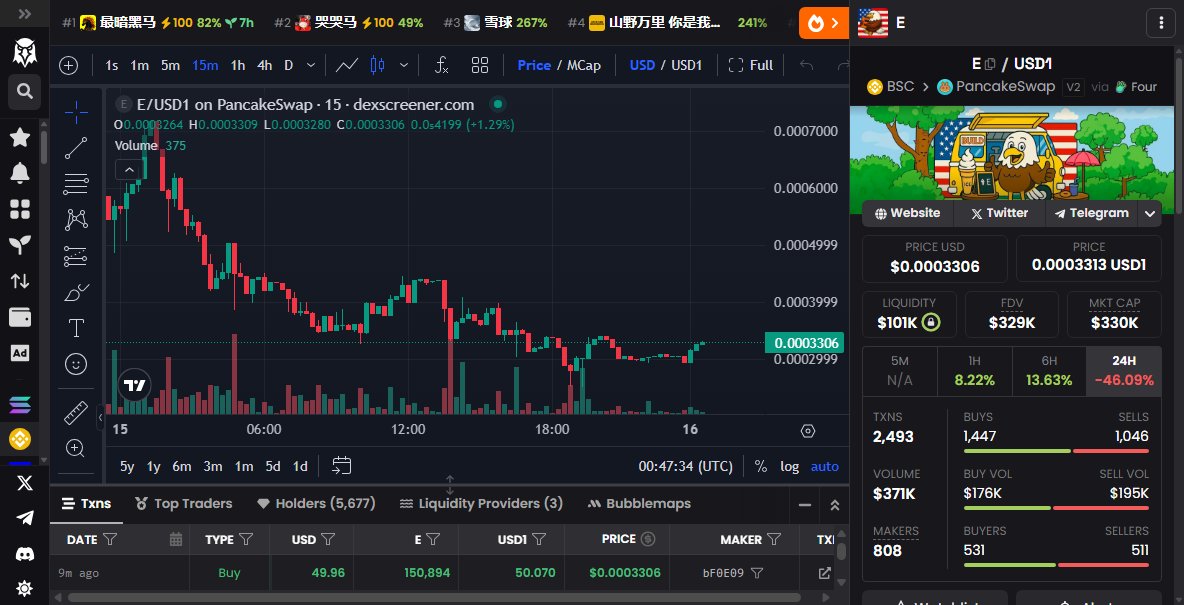Open the Website link
The width and height of the screenshot is (1184, 605).
coord(908,213)
